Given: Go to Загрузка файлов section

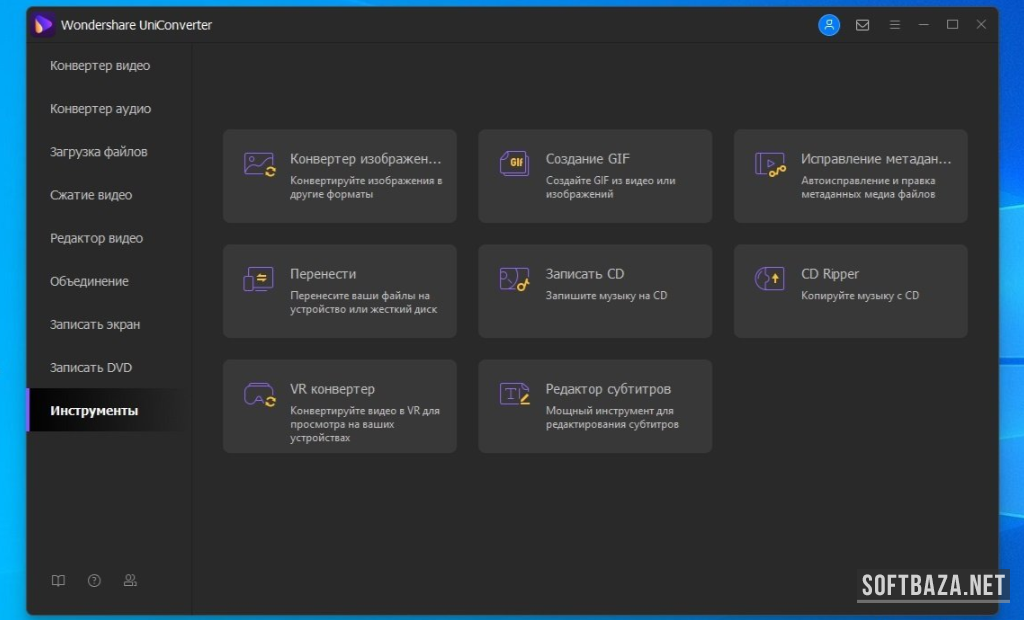Looking at the screenshot, I should click(x=99, y=152).
